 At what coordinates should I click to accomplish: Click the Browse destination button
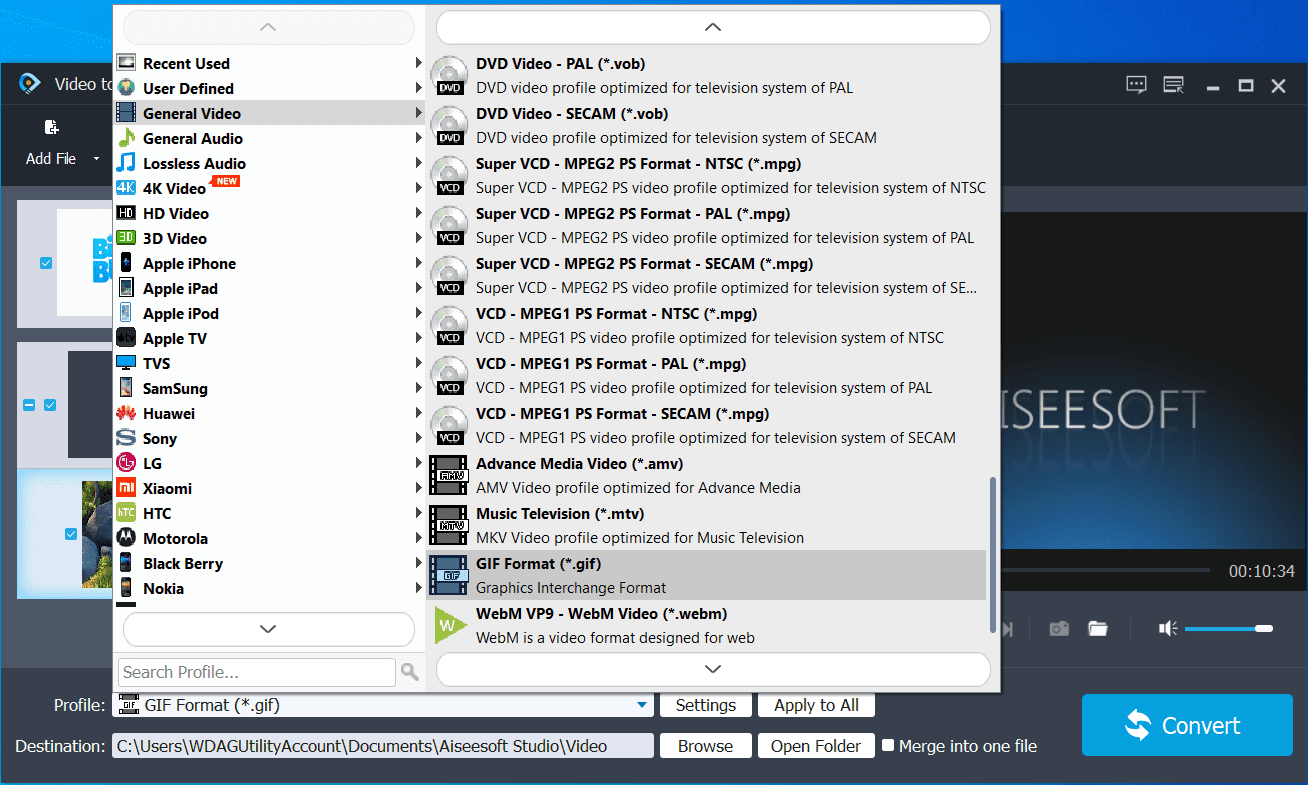click(706, 746)
